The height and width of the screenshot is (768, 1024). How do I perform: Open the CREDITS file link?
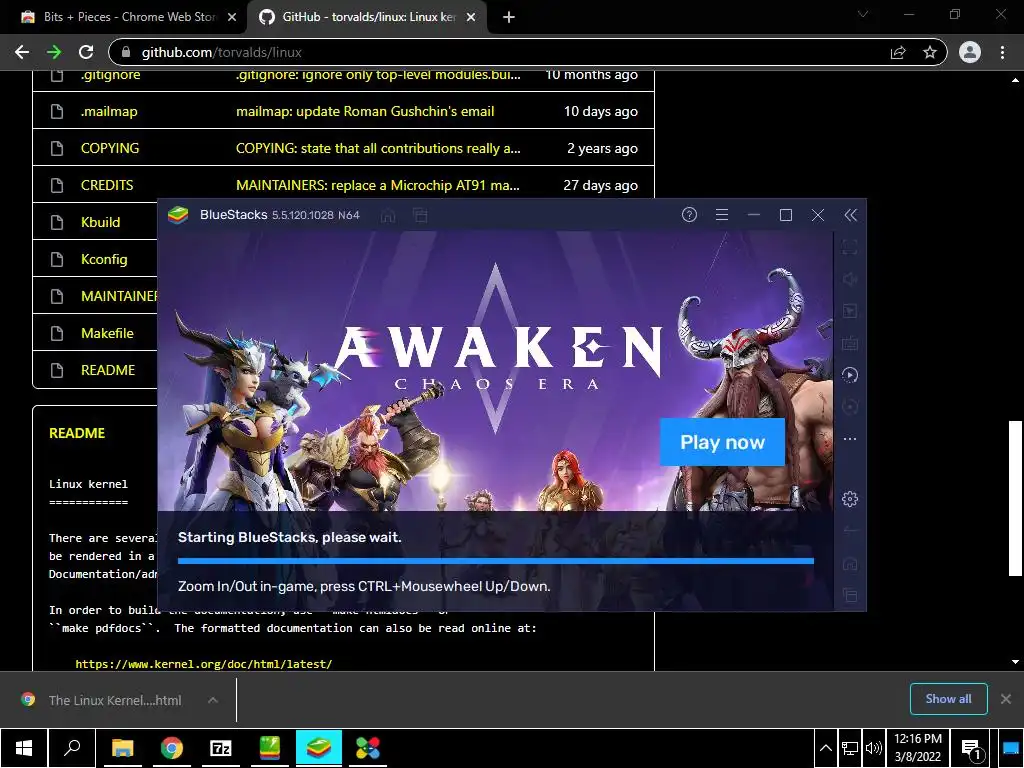click(x=107, y=185)
